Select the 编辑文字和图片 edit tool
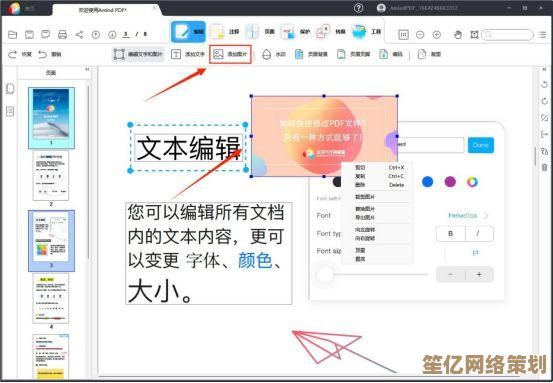Image resolution: width=553 pixels, height=383 pixels. point(138,54)
